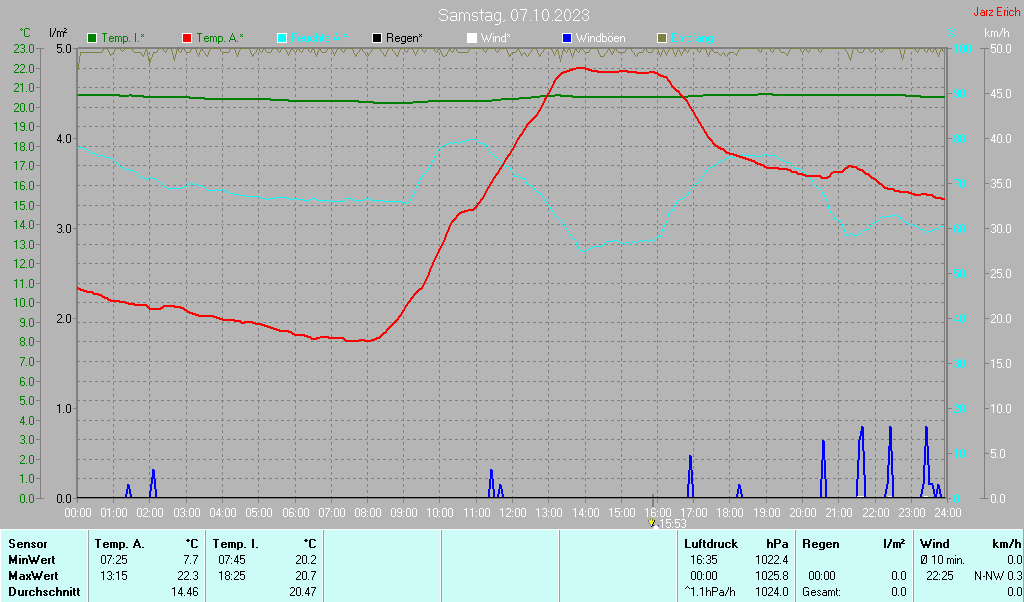This screenshot has height=602, width=1024.
Task: Click the 1024.0 average pressure value
Action: (x=772, y=592)
